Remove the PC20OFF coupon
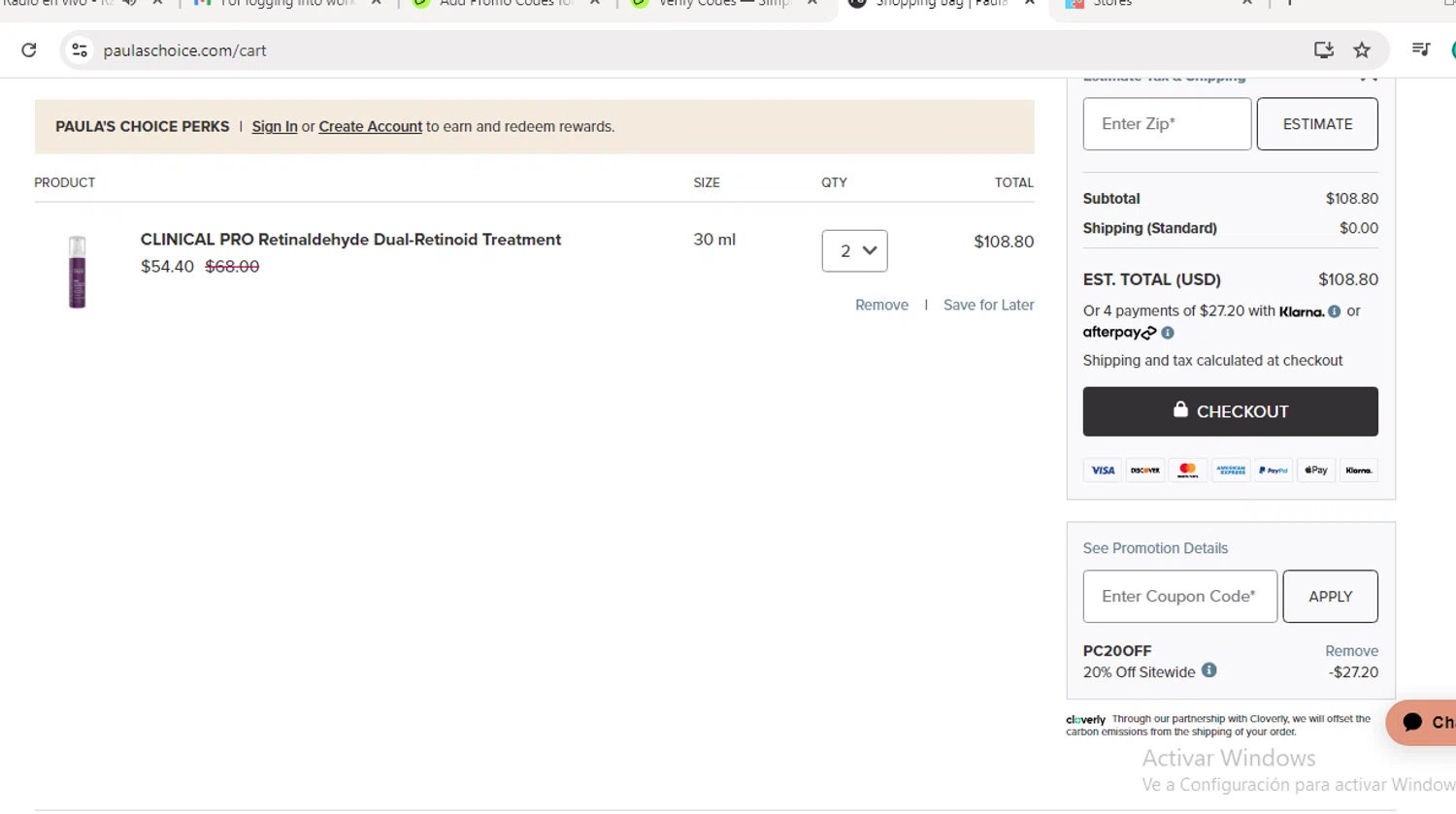Image resolution: width=1456 pixels, height=814 pixels. coord(1351,651)
